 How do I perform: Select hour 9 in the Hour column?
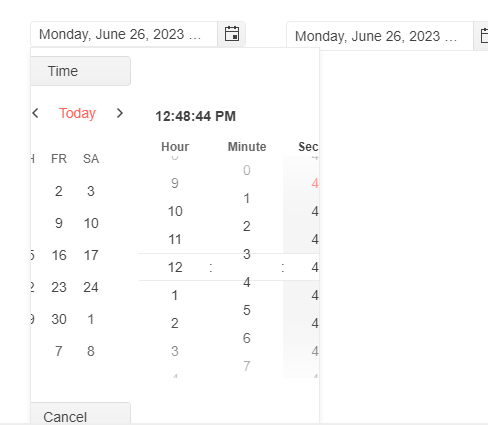pos(175,183)
